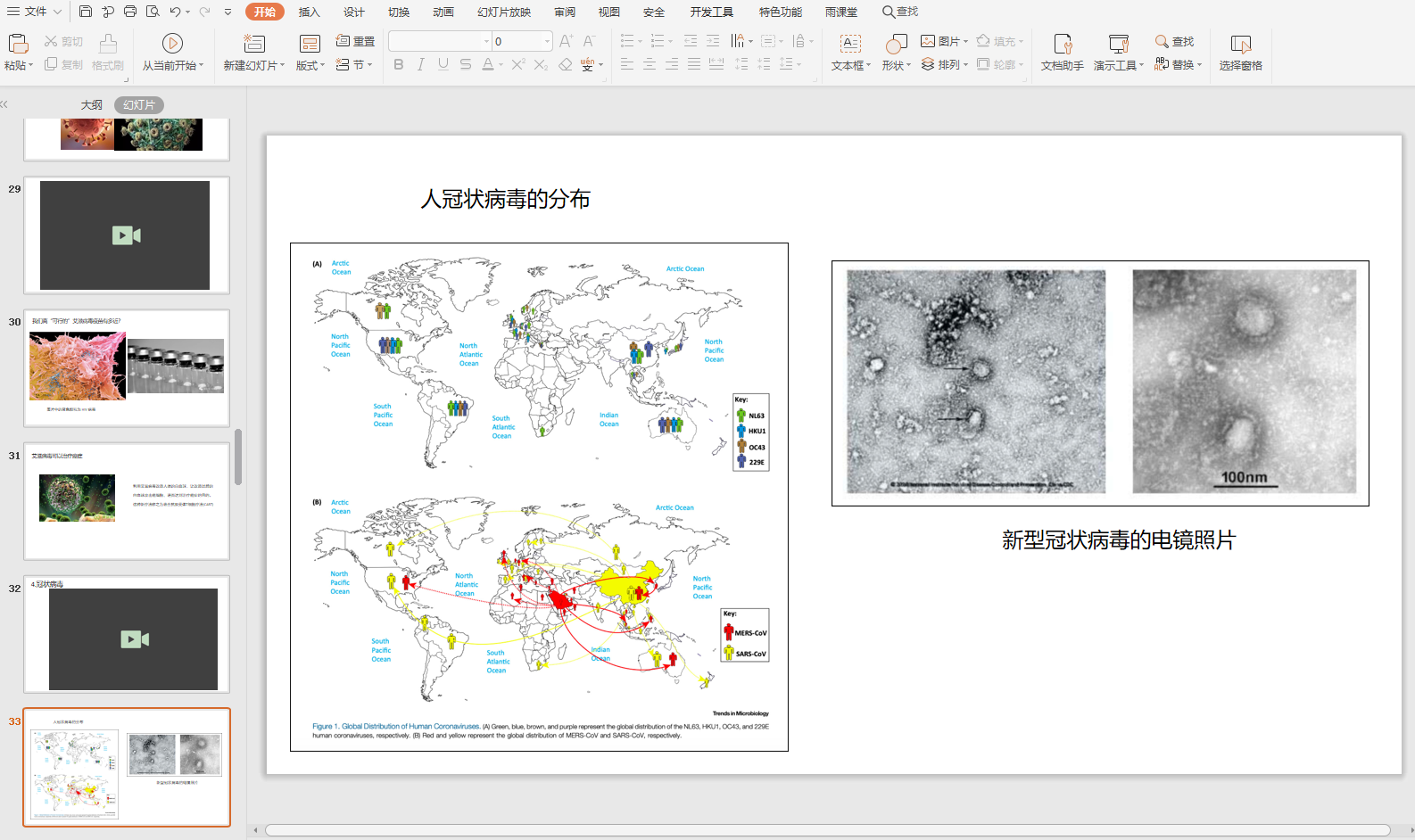Click the Save icon in quick access bar
Screen dimensions: 1415x840
point(86,12)
